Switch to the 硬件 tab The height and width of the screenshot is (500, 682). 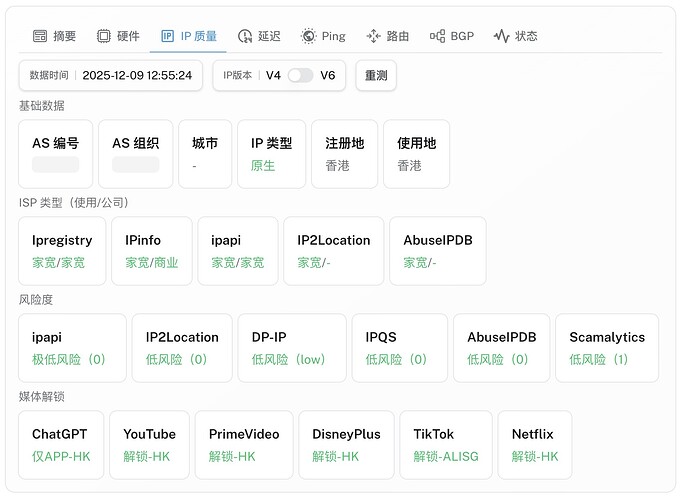118,36
